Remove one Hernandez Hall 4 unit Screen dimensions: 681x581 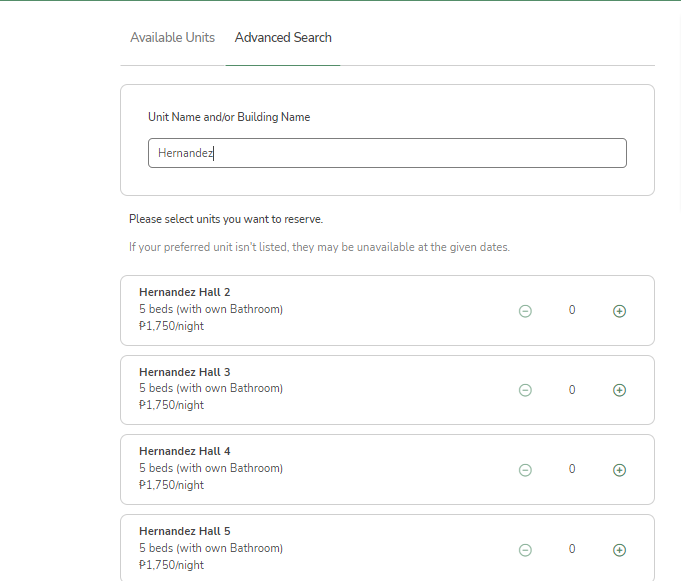click(525, 470)
